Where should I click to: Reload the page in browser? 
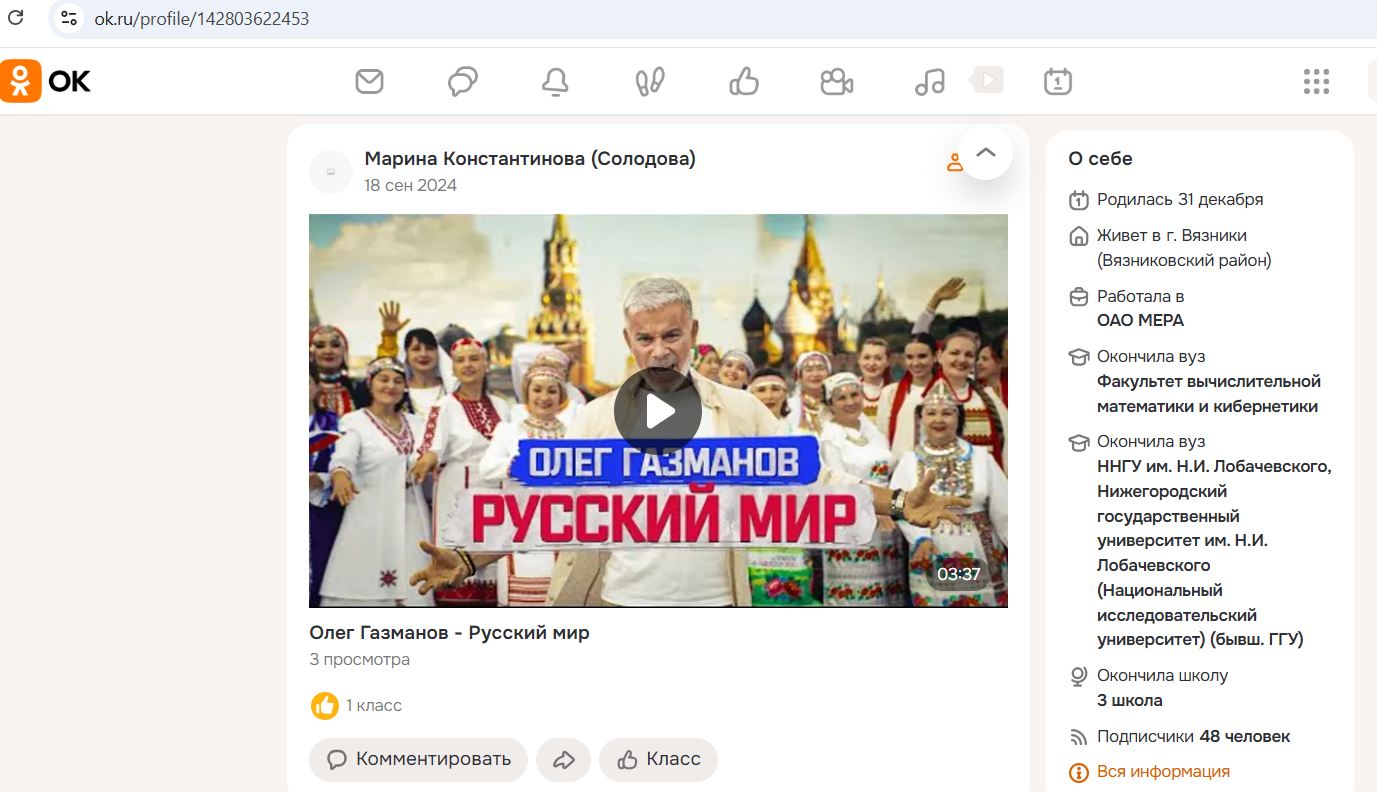16,18
